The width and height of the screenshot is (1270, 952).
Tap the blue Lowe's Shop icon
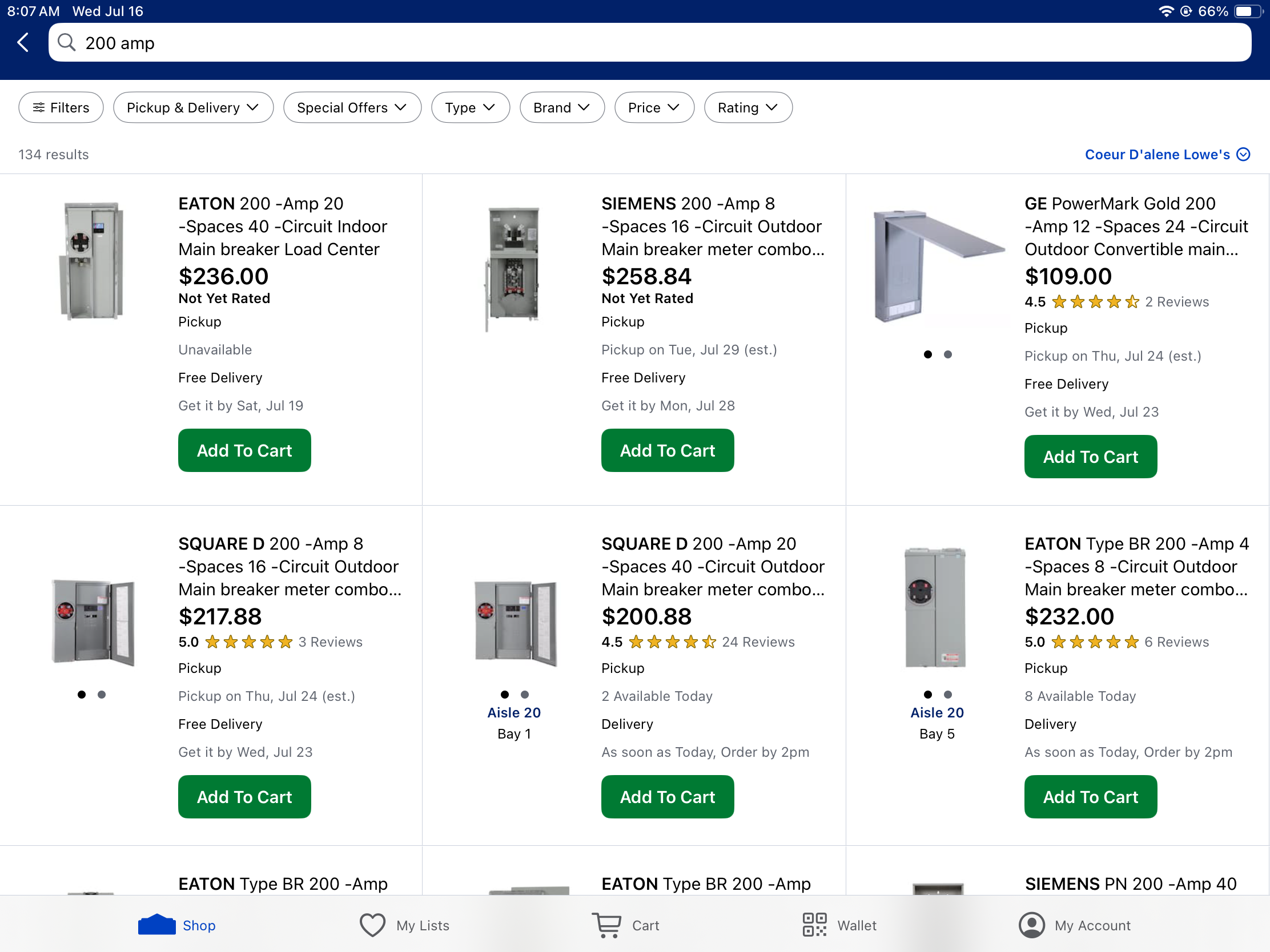(x=156, y=925)
